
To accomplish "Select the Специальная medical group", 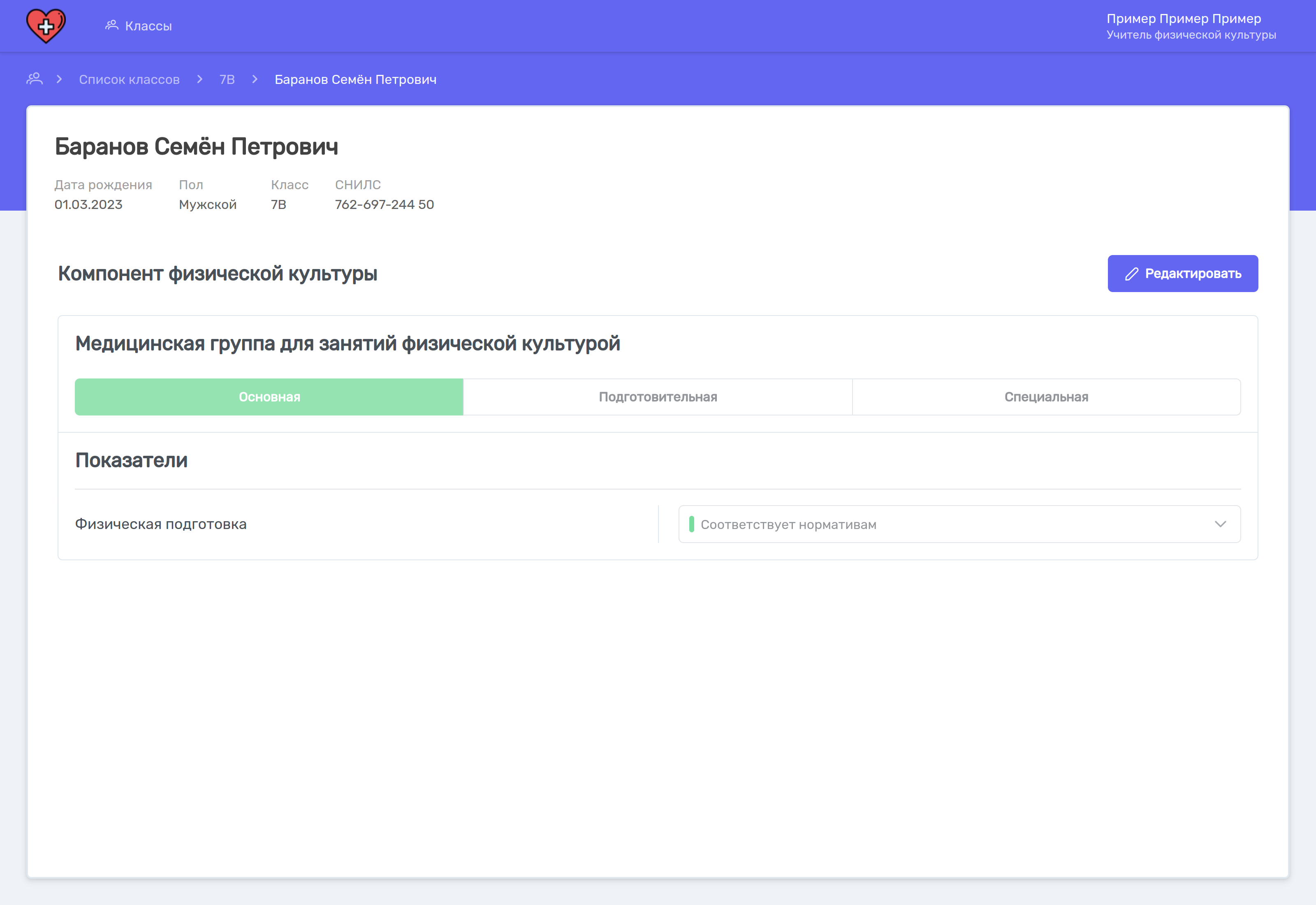I will coord(1046,397).
